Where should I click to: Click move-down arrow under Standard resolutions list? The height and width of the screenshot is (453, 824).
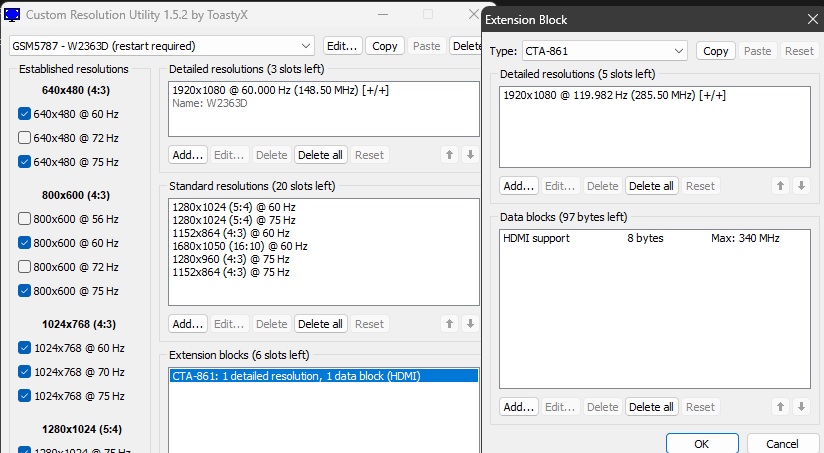[x=470, y=324]
